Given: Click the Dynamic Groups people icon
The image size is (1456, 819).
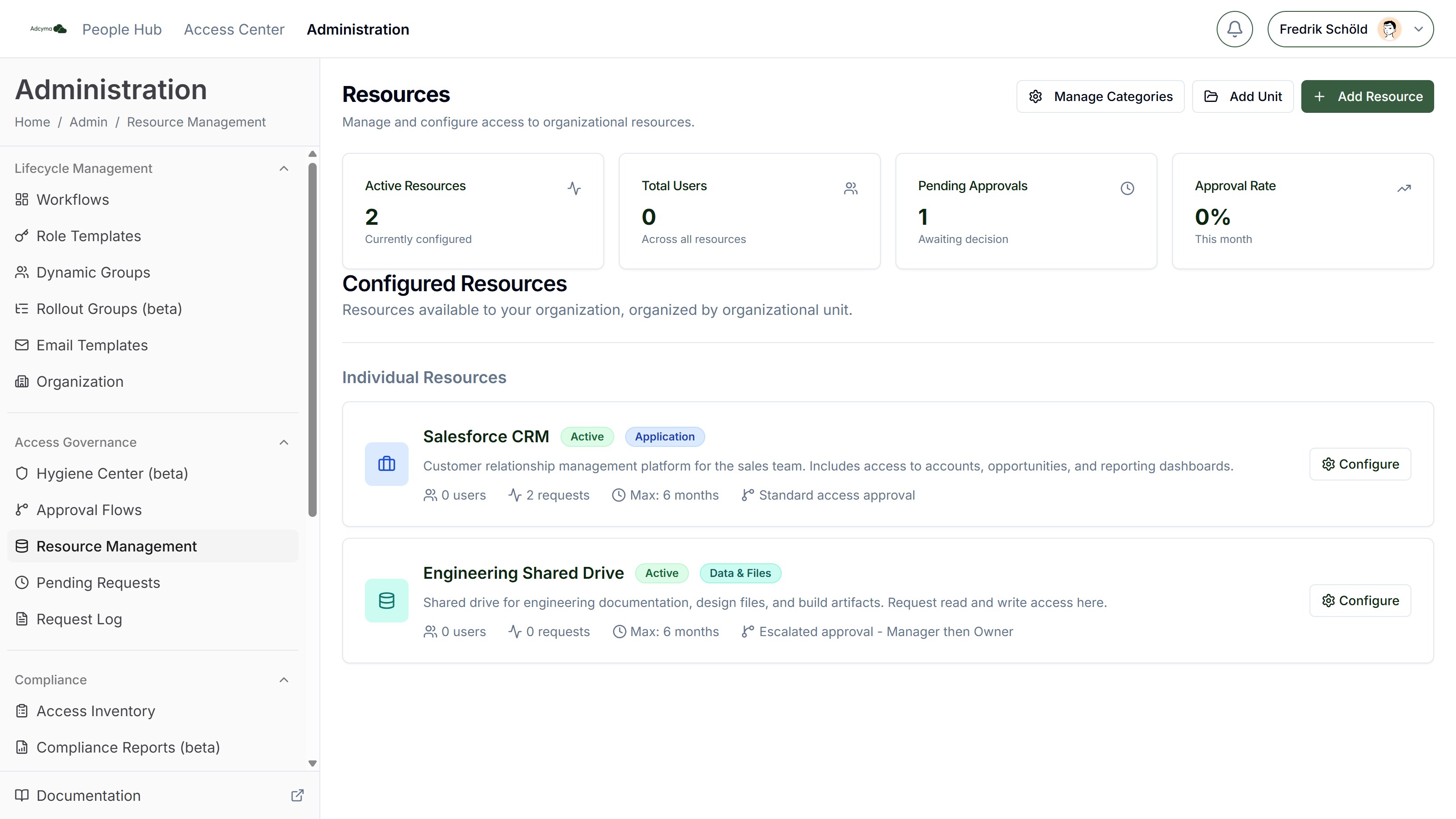Looking at the screenshot, I should (21, 273).
